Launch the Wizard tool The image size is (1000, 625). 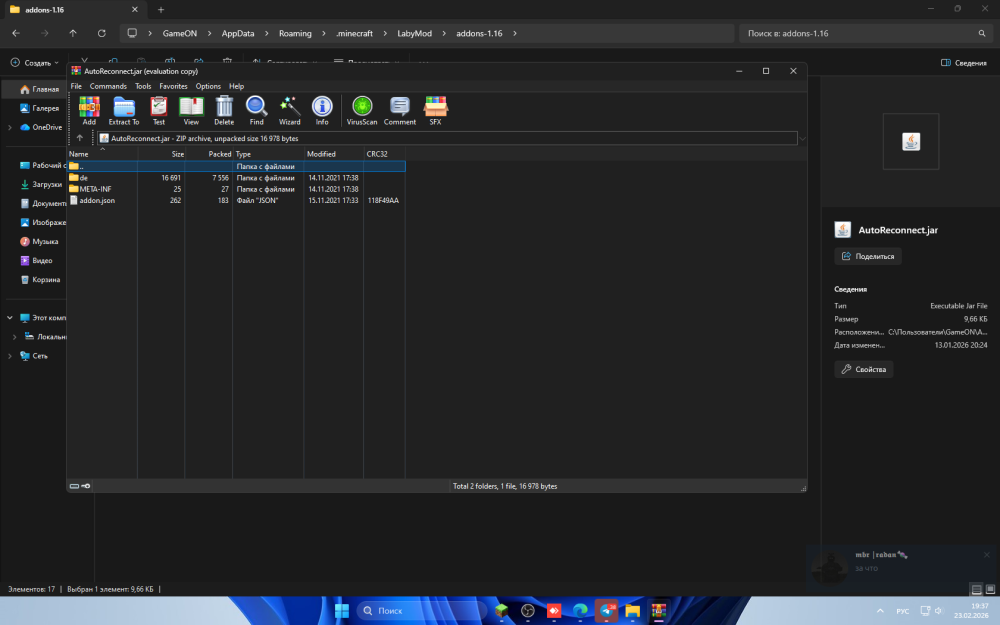coord(290,110)
